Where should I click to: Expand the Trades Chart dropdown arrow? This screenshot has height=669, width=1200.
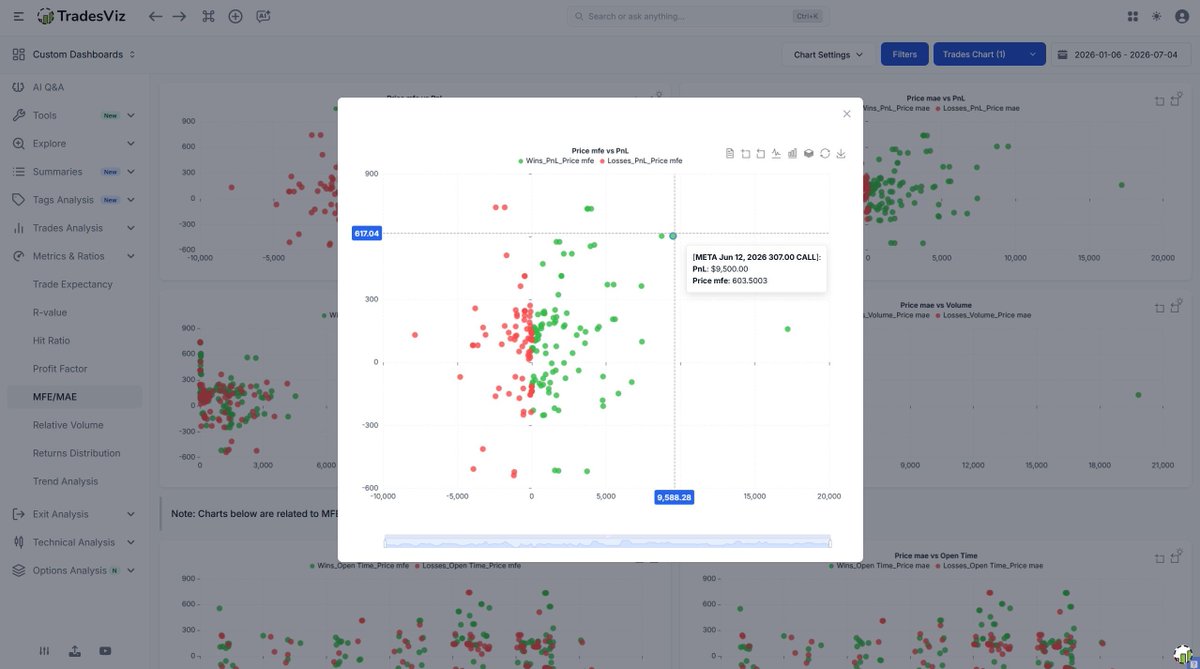[1033, 55]
